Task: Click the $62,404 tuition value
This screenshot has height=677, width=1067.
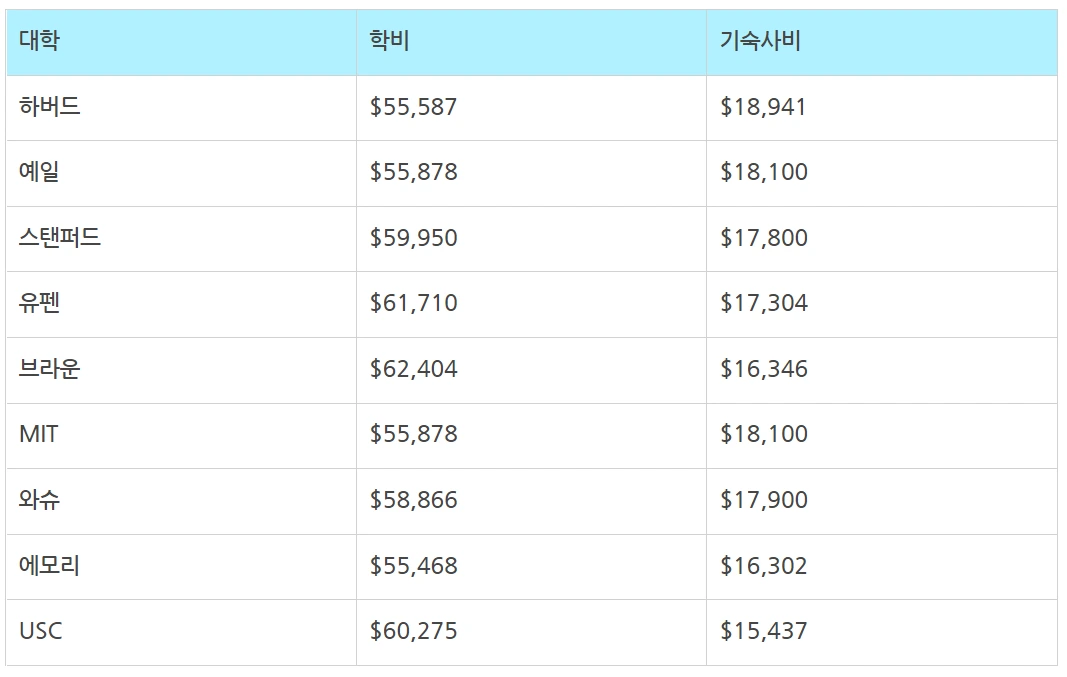Action: [413, 369]
